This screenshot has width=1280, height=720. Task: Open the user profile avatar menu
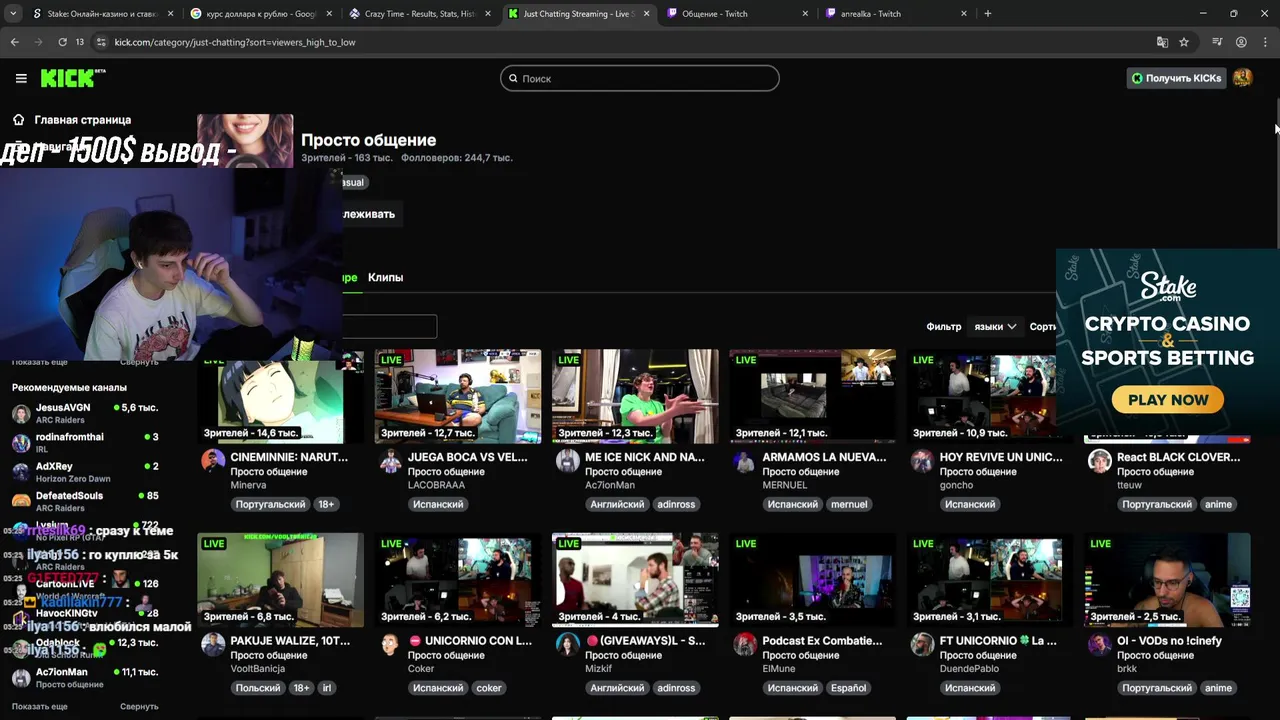click(x=1242, y=78)
